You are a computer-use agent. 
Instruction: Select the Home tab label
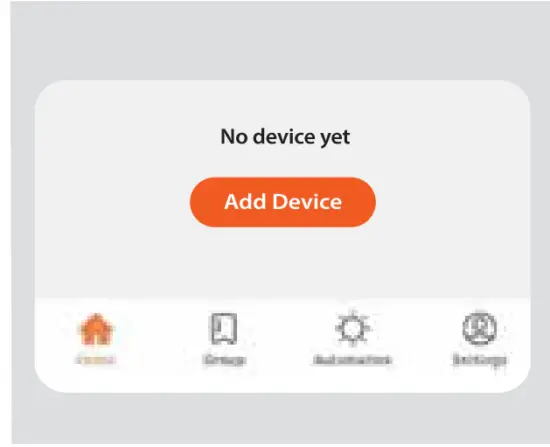[96, 360]
